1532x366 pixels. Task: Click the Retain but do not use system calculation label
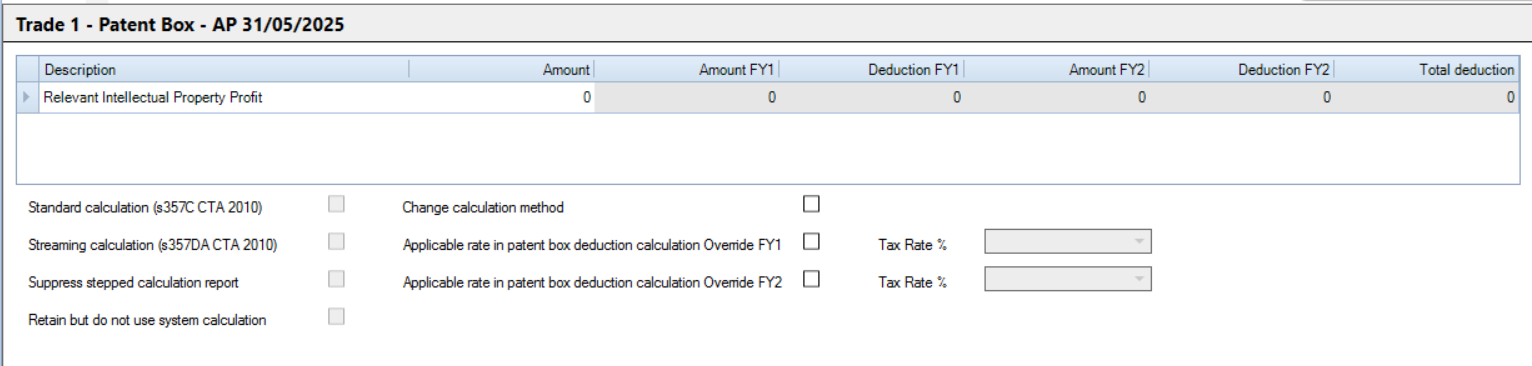[x=147, y=320]
